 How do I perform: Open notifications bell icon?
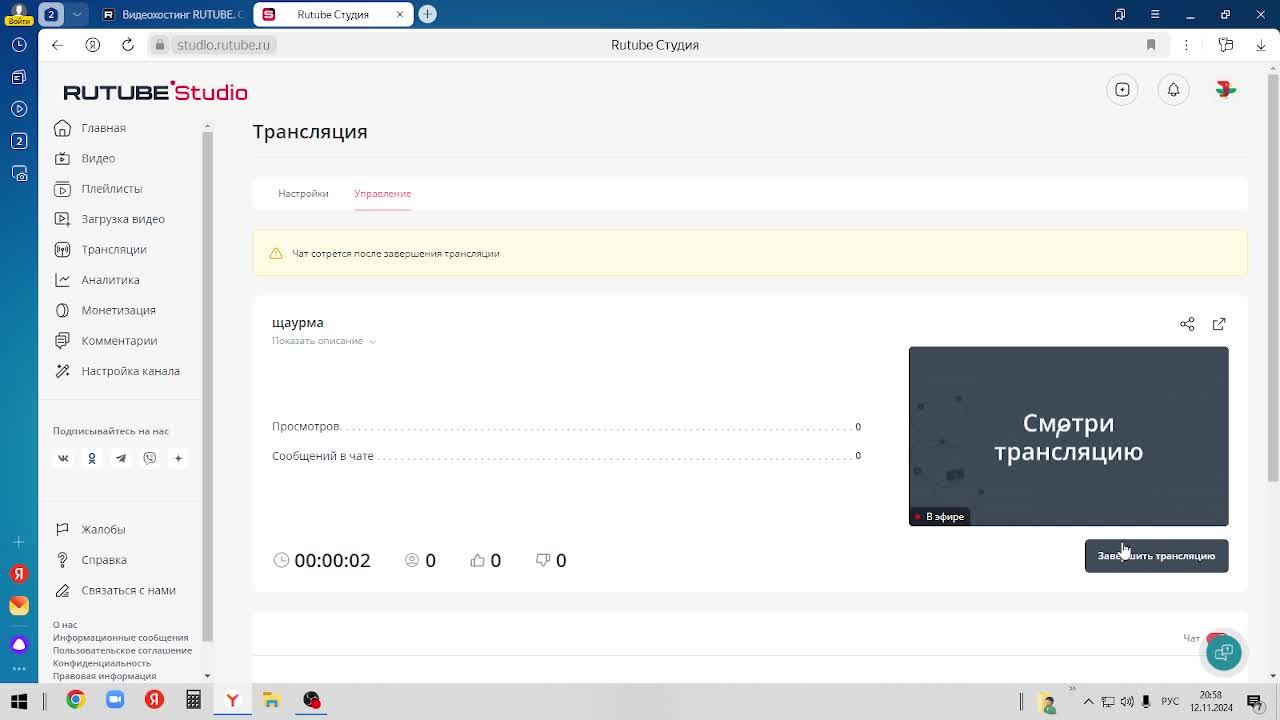tap(1173, 90)
